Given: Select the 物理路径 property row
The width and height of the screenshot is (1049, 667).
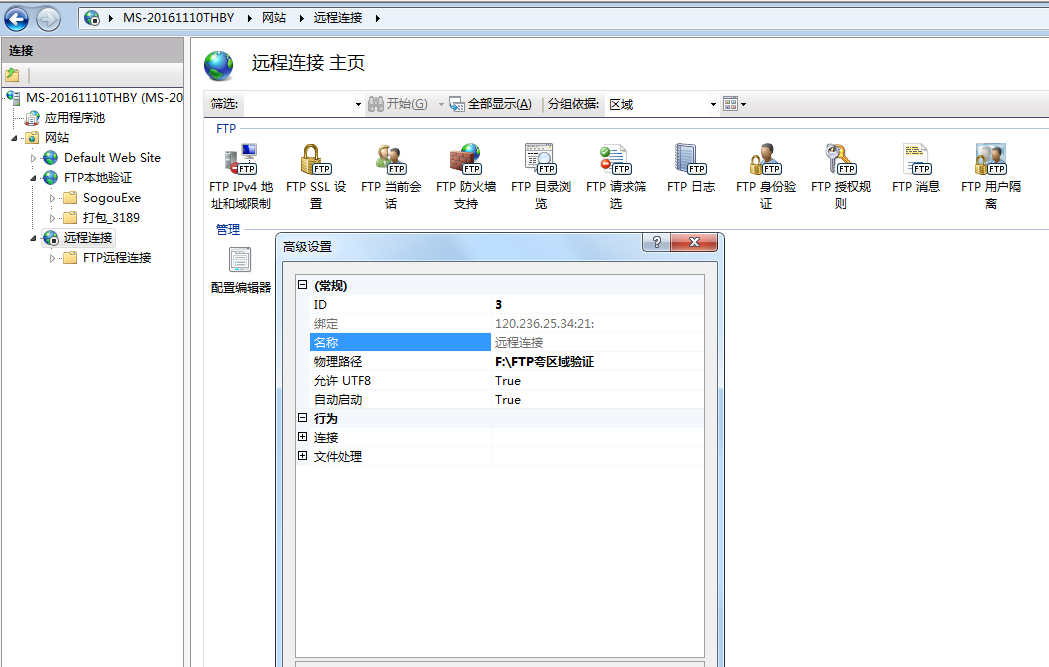Looking at the screenshot, I should point(400,362).
